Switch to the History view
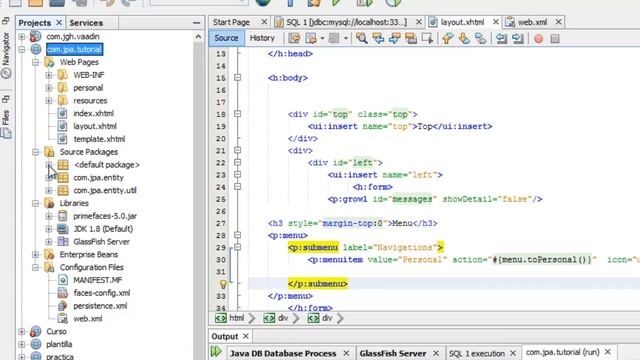The height and width of the screenshot is (360, 640). [262, 38]
